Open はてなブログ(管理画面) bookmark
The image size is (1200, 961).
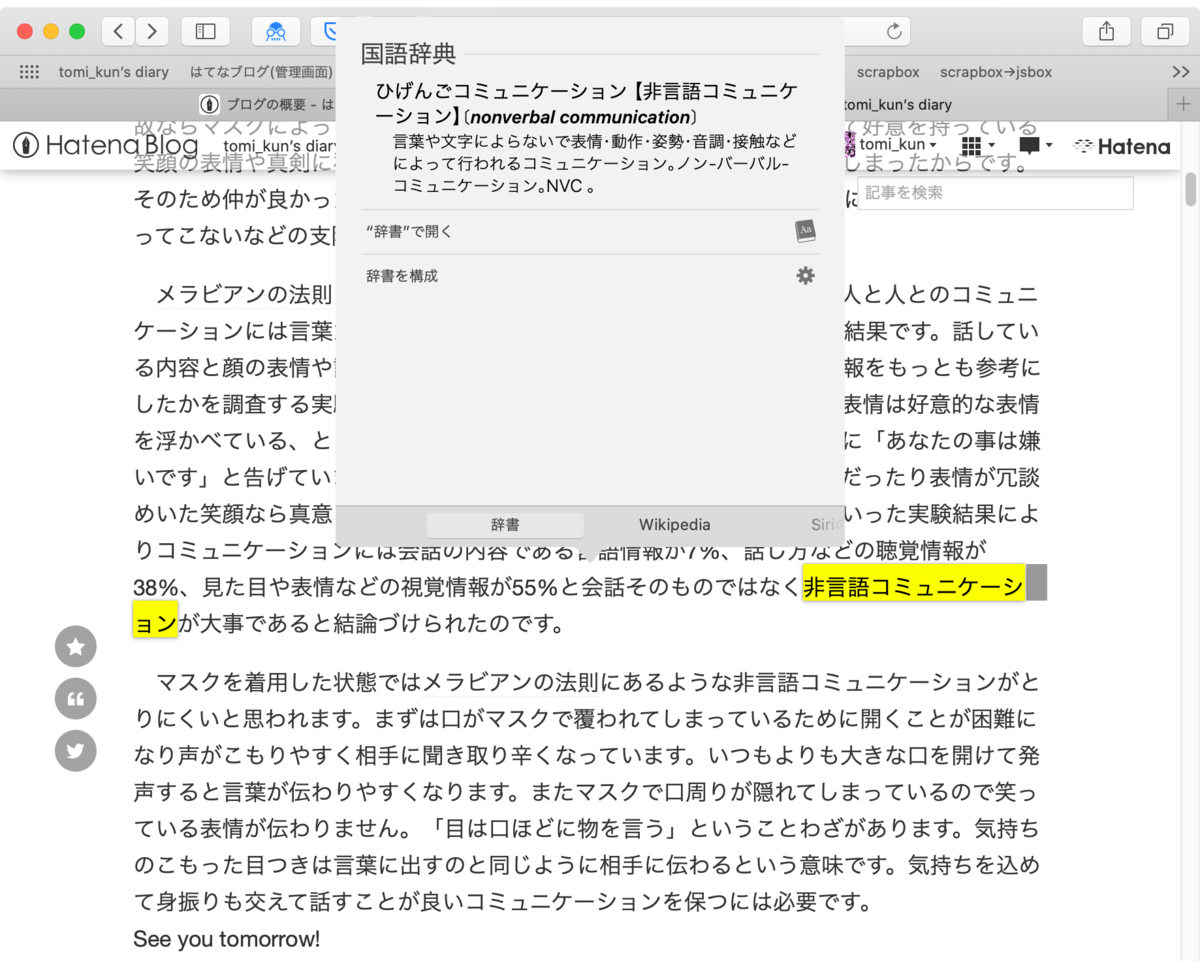(x=261, y=72)
